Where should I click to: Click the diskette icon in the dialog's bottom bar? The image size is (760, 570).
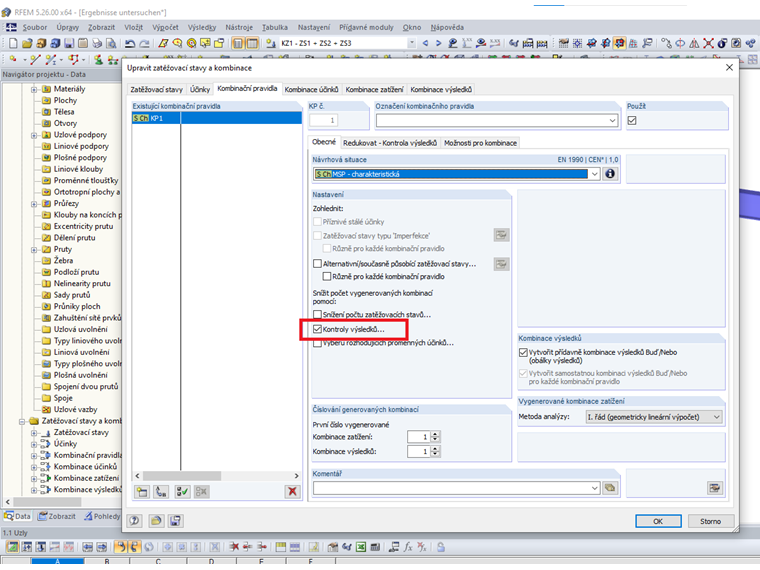[175, 521]
